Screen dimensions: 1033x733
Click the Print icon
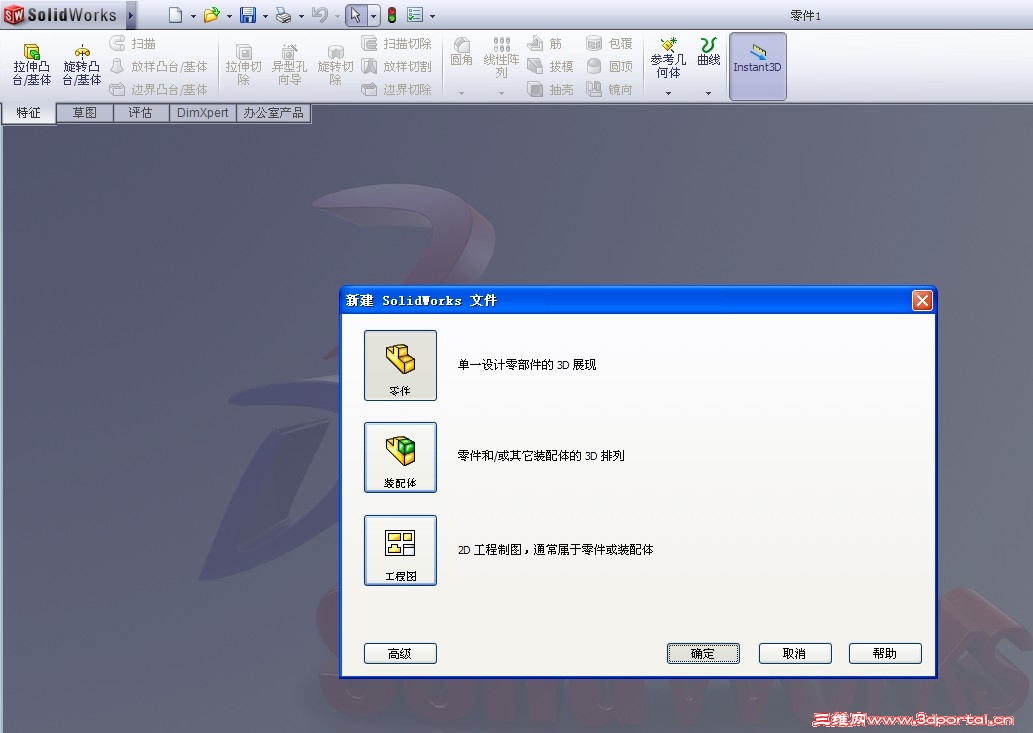[x=283, y=15]
